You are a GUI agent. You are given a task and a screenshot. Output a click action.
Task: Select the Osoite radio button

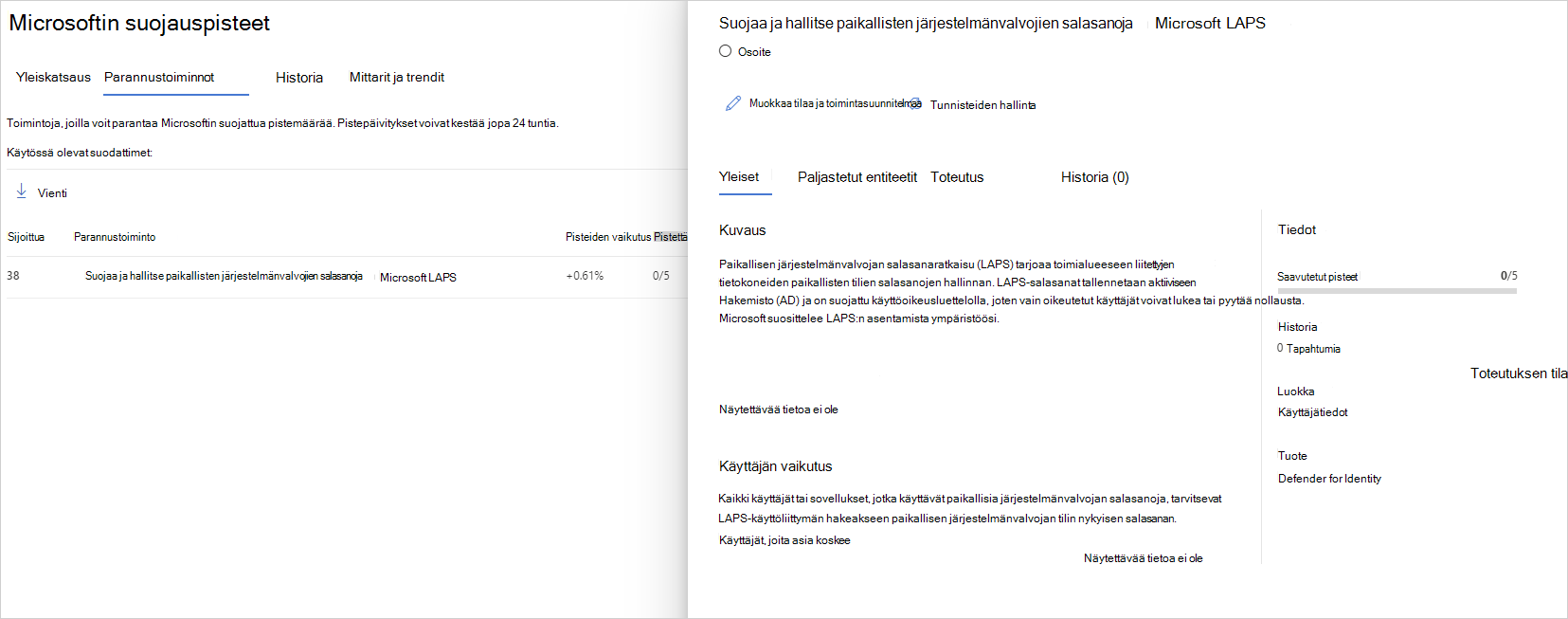725,51
